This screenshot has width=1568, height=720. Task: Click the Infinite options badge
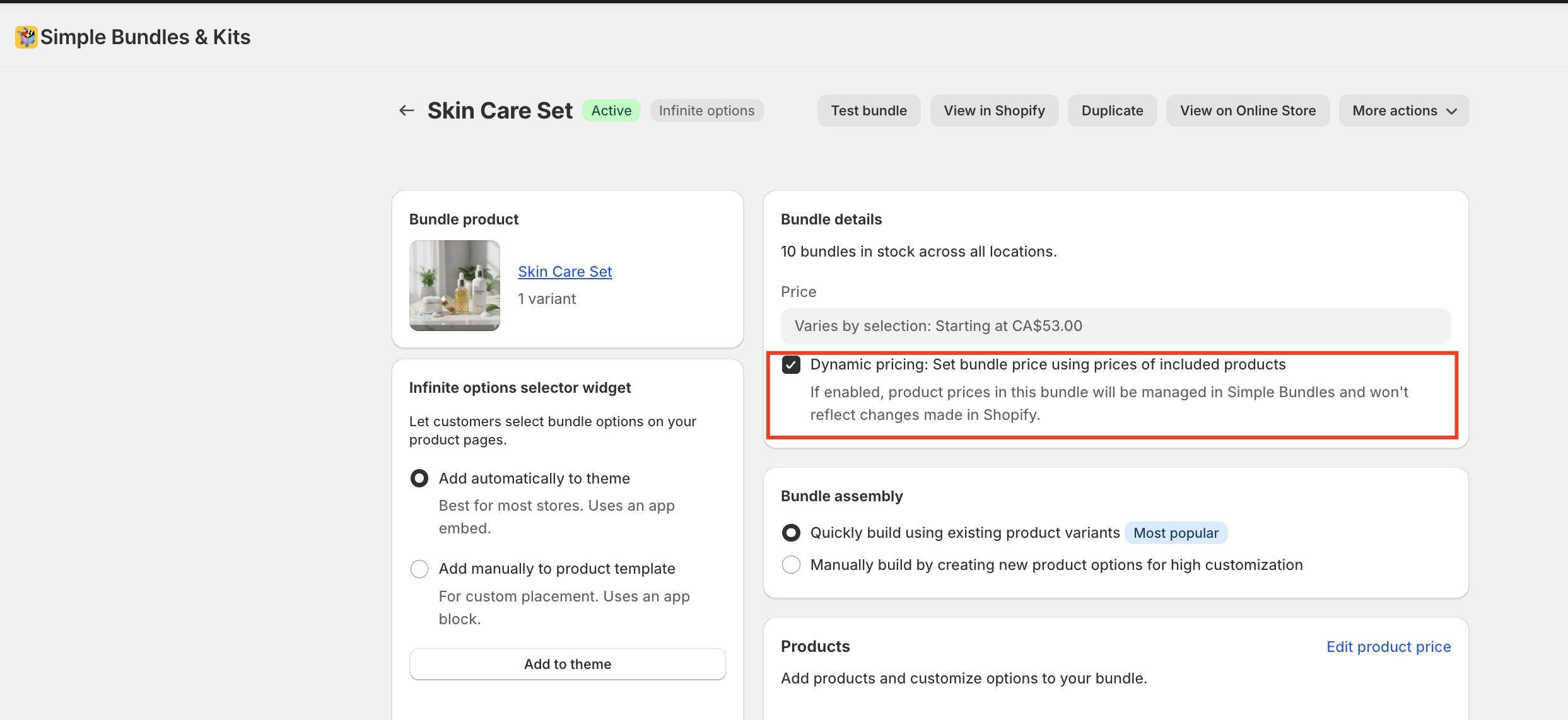tap(706, 111)
